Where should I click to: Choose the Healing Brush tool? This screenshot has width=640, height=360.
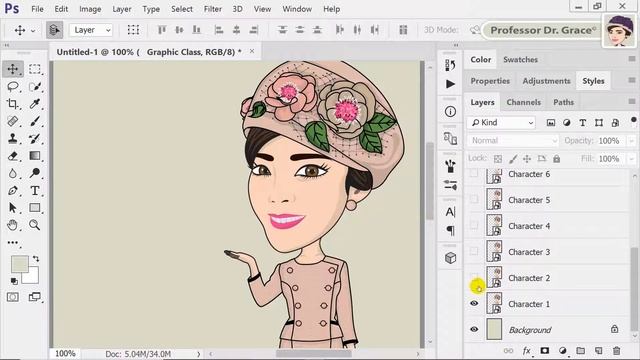tap(13, 121)
